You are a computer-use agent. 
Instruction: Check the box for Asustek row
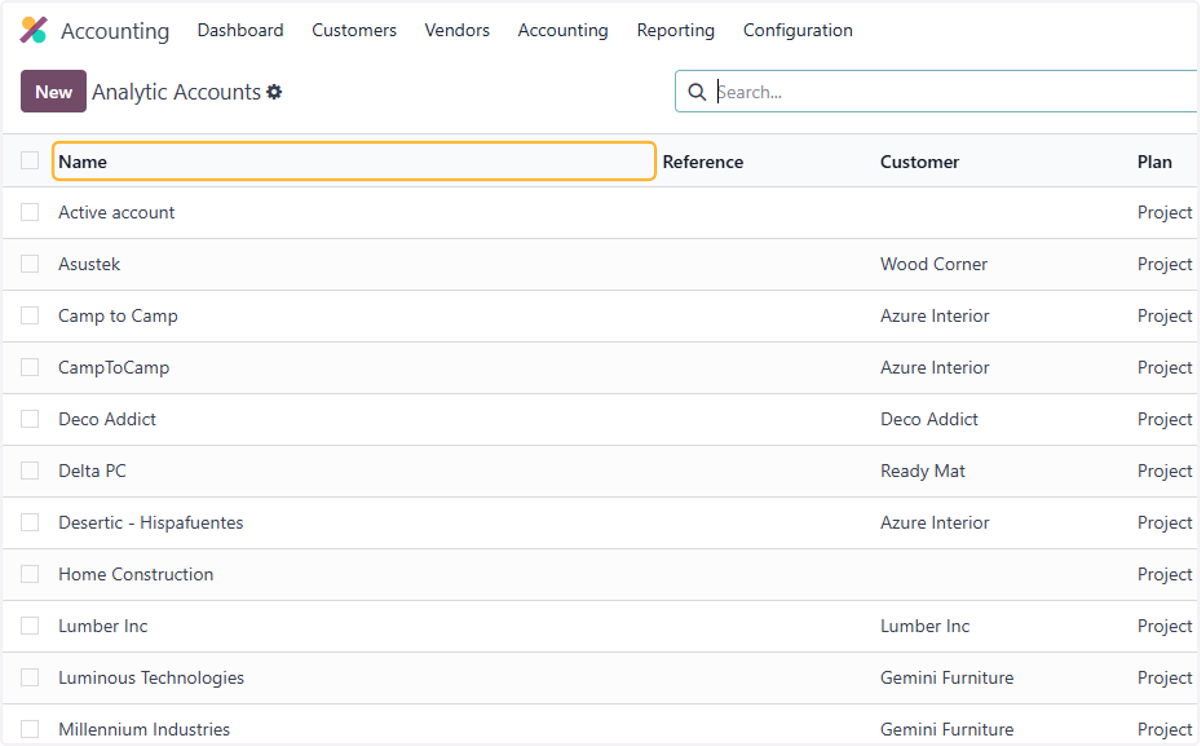(30, 264)
